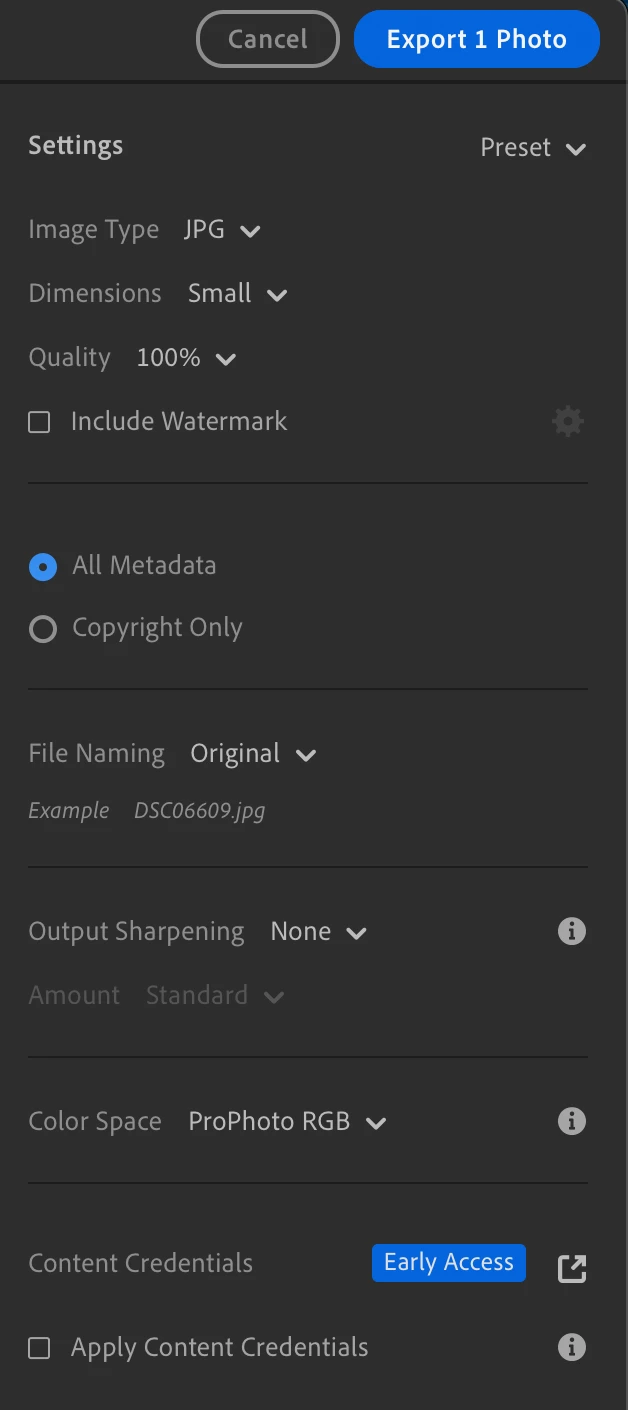
Task: Open the Content Credentials external link icon
Action: pos(571,1269)
